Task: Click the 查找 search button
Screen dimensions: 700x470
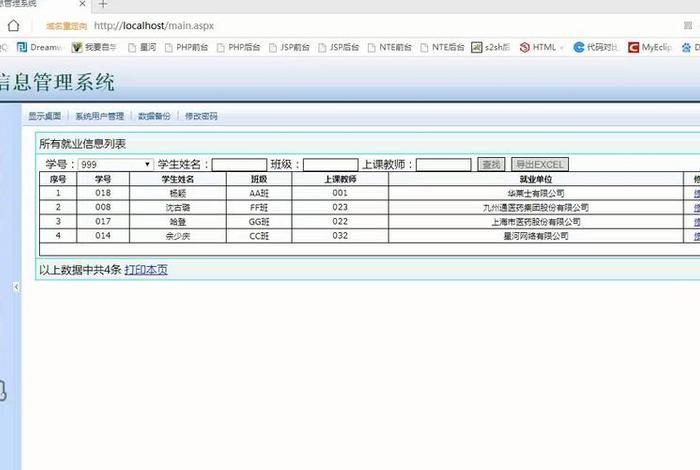Action: [491, 164]
